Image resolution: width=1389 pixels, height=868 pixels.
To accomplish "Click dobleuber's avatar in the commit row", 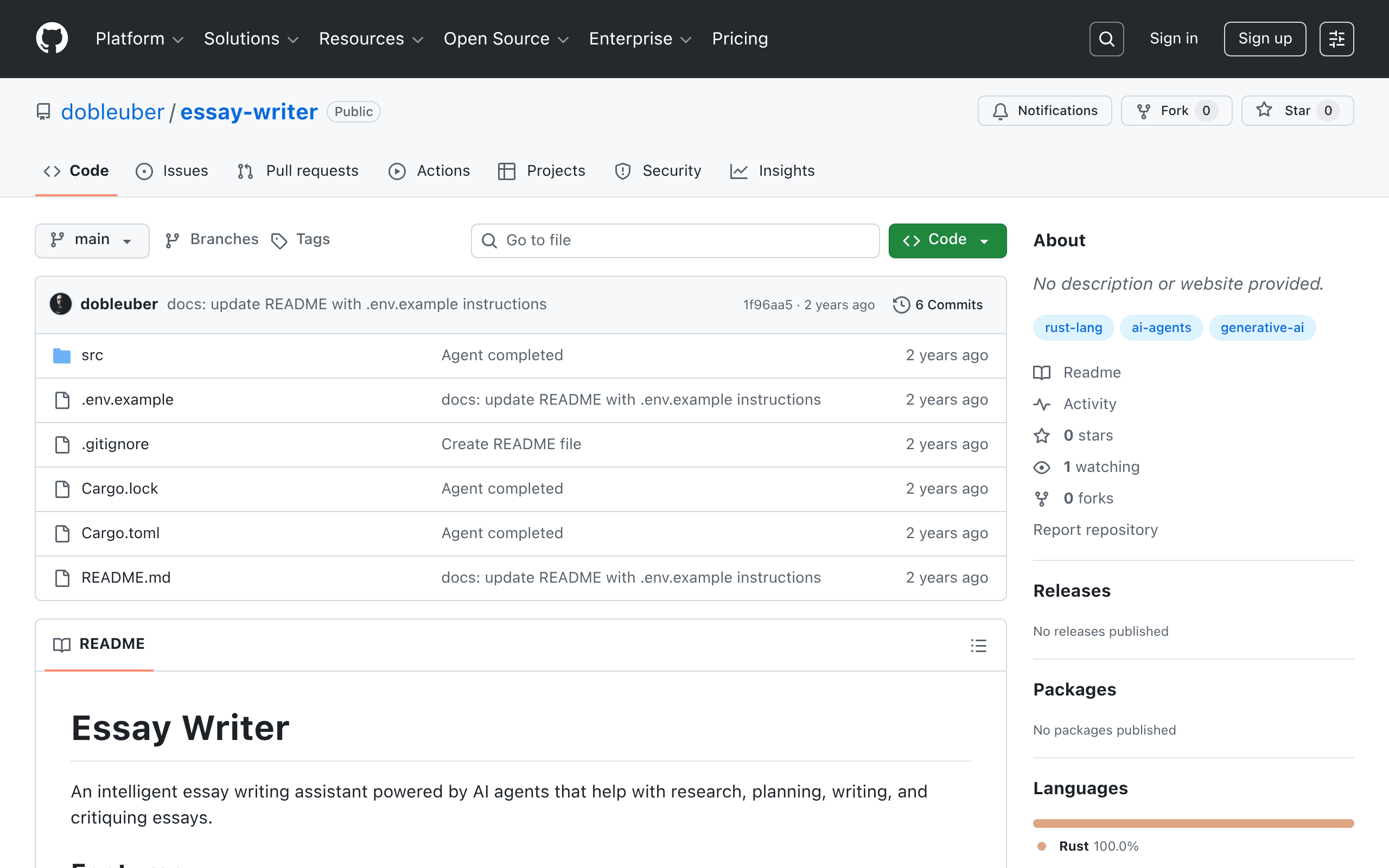I will pyautogui.click(x=61, y=304).
